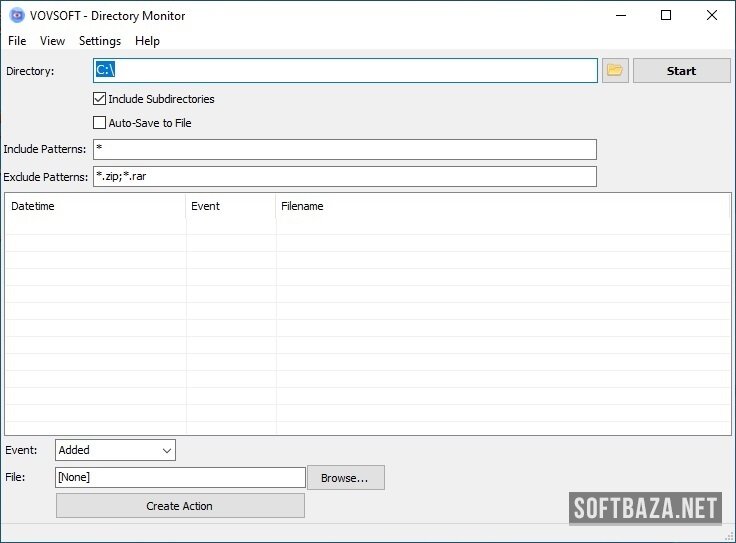Open the View menu
The width and height of the screenshot is (736, 543).
[x=52, y=41]
